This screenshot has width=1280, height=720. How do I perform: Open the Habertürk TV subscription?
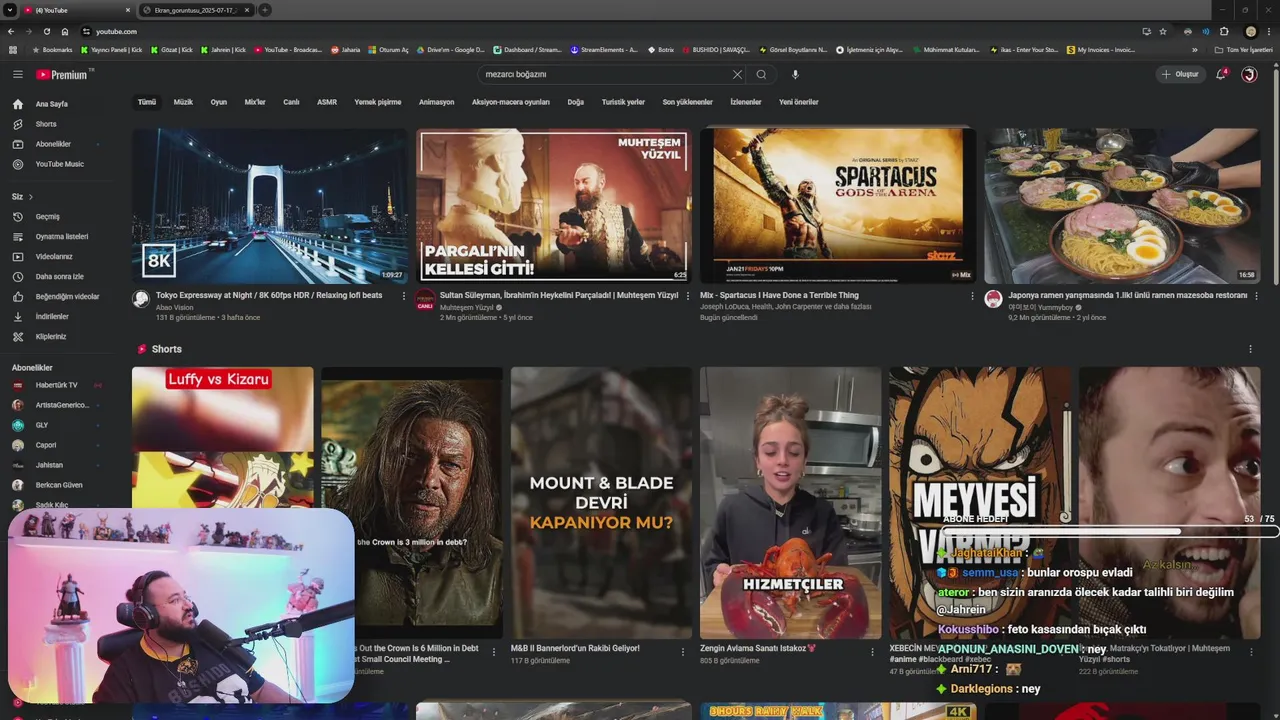click(56, 385)
